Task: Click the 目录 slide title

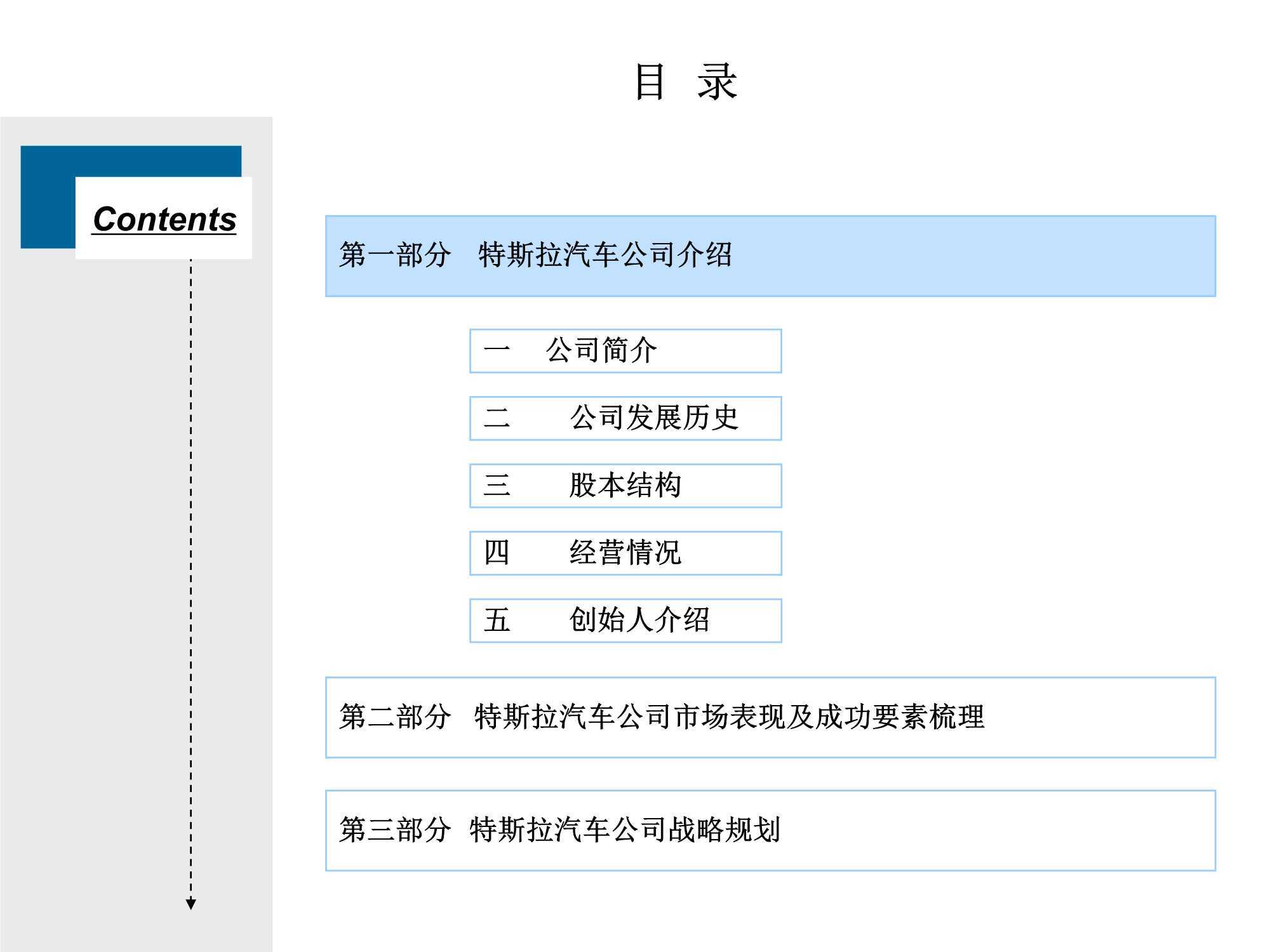Action: point(686,82)
